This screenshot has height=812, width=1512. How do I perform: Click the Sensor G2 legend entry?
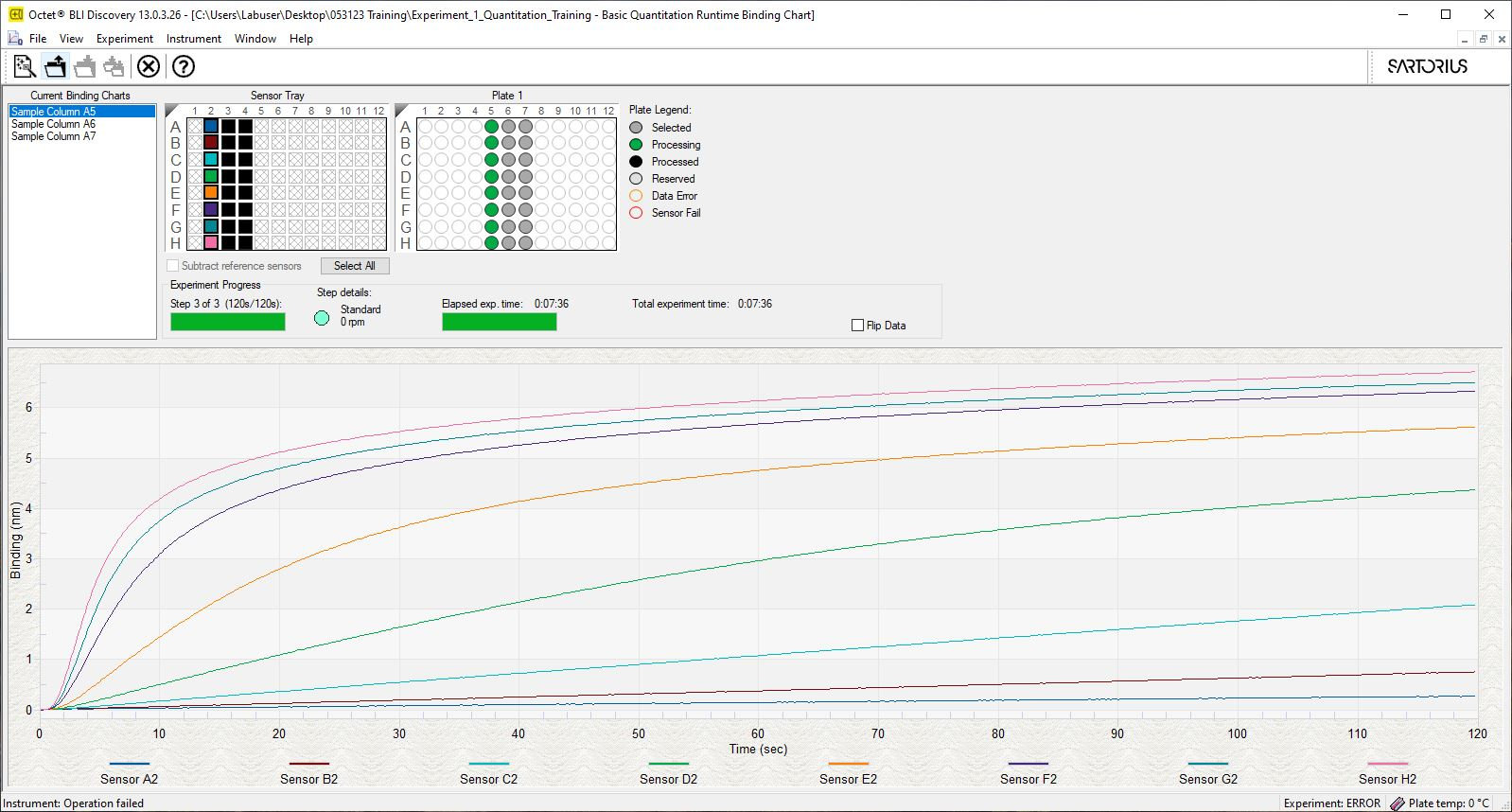1208,772
